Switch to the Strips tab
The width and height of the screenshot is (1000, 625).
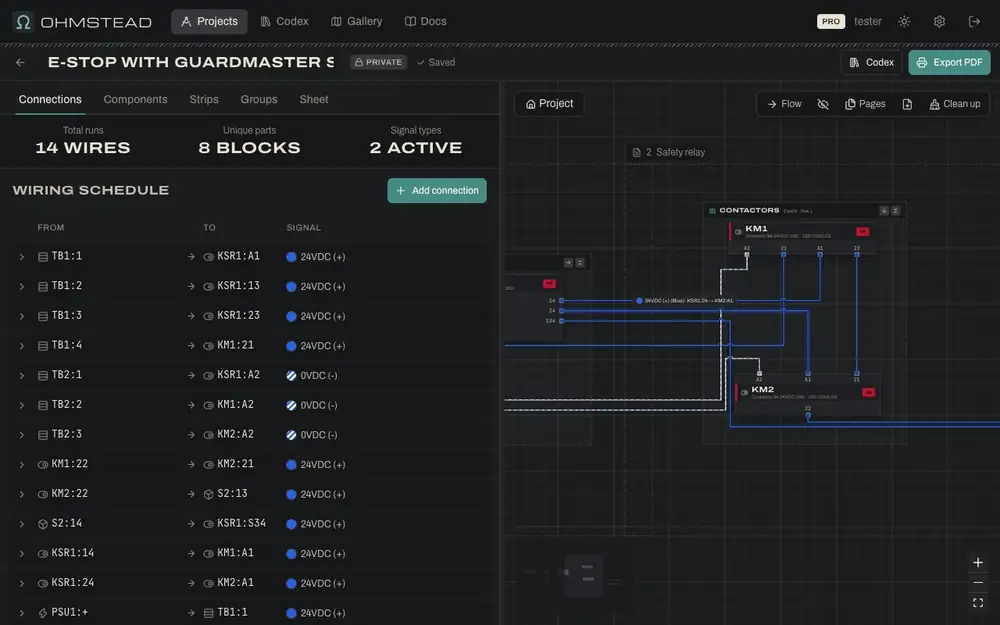tap(204, 99)
